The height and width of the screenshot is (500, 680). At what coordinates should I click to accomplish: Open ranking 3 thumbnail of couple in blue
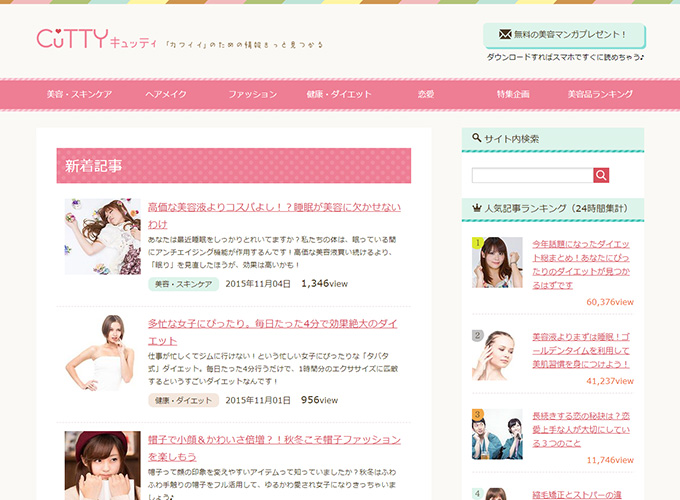497,434
